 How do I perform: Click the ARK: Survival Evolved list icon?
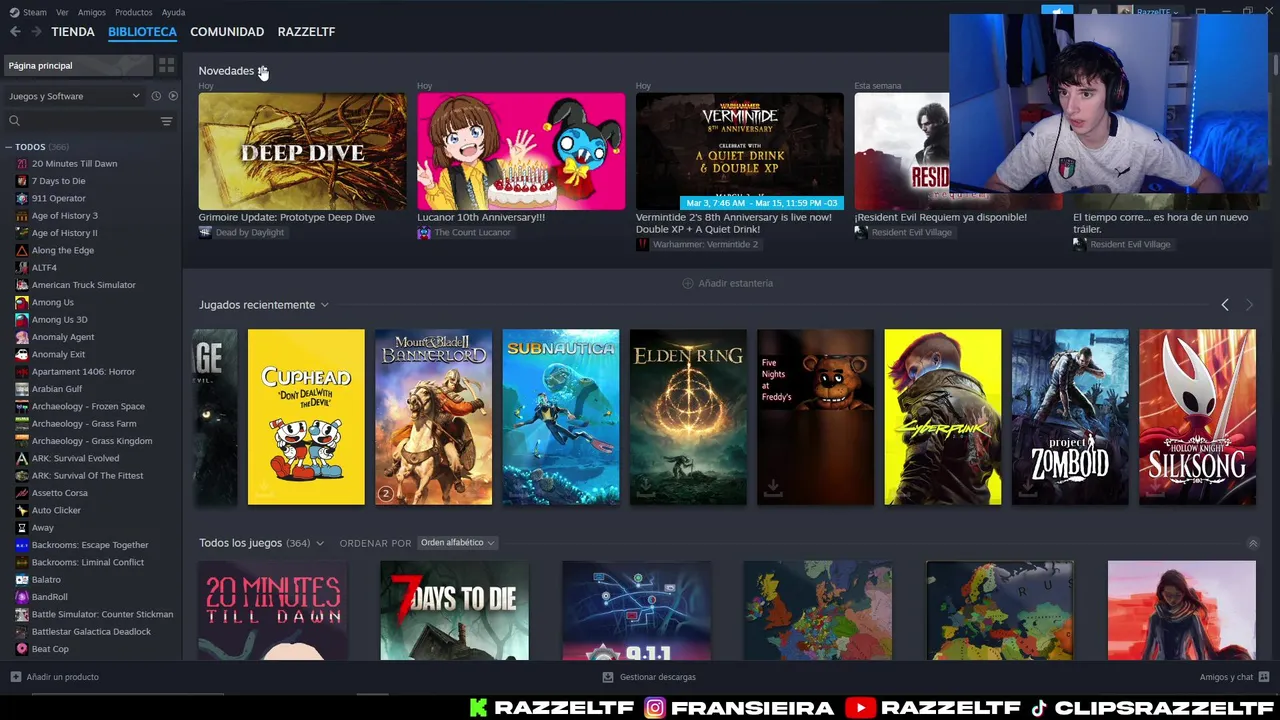point(22,458)
